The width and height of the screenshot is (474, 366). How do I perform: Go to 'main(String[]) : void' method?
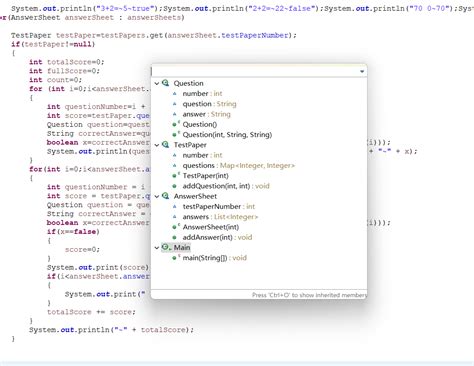click(215, 258)
